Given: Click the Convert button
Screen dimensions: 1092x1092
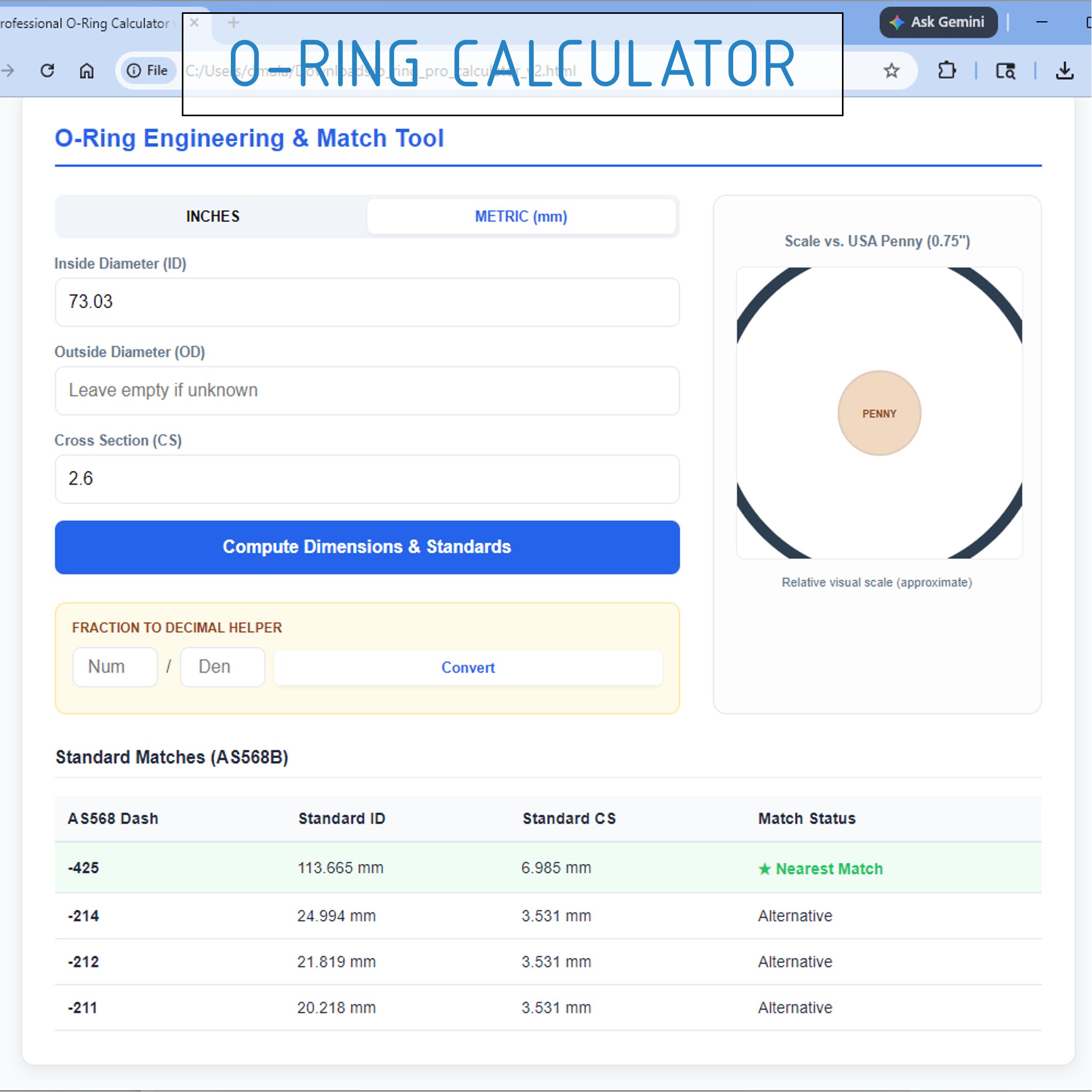Looking at the screenshot, I should [468, 668].
